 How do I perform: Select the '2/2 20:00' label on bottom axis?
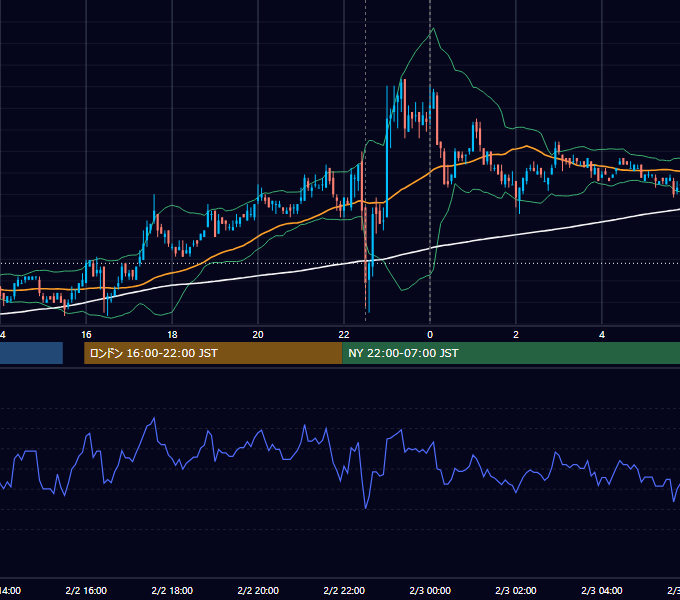258,590
